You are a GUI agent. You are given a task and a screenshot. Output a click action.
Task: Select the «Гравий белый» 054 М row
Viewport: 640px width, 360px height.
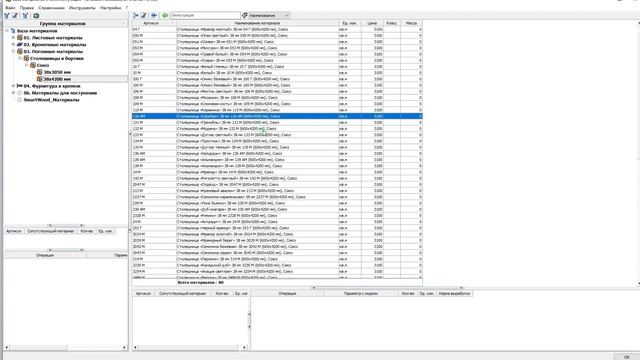tap(277, 54)
